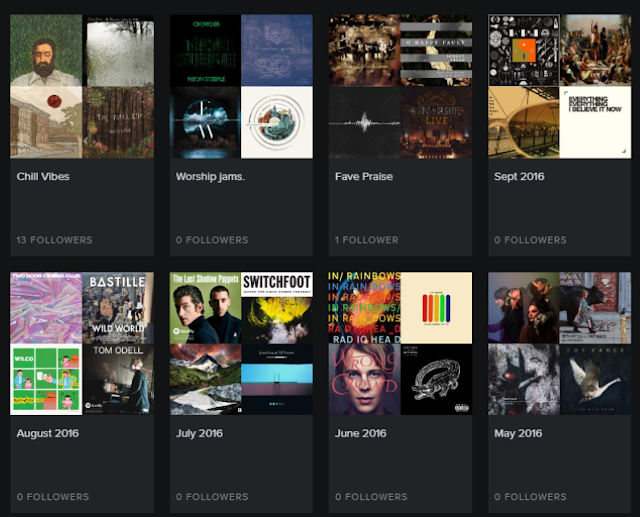
Task: Open the Fave Praise playlist title
Action: pyautogui.click(x=364, y=177)
